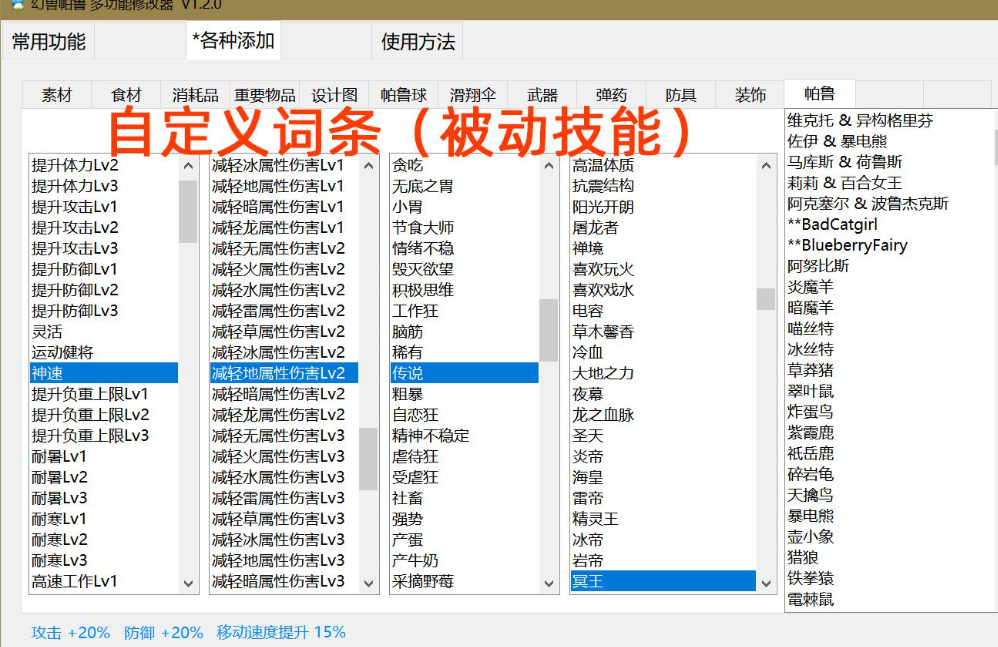Screen dimensions: 998x647
Task: Switch to the 武器 category tab
Action: [542, 95]
